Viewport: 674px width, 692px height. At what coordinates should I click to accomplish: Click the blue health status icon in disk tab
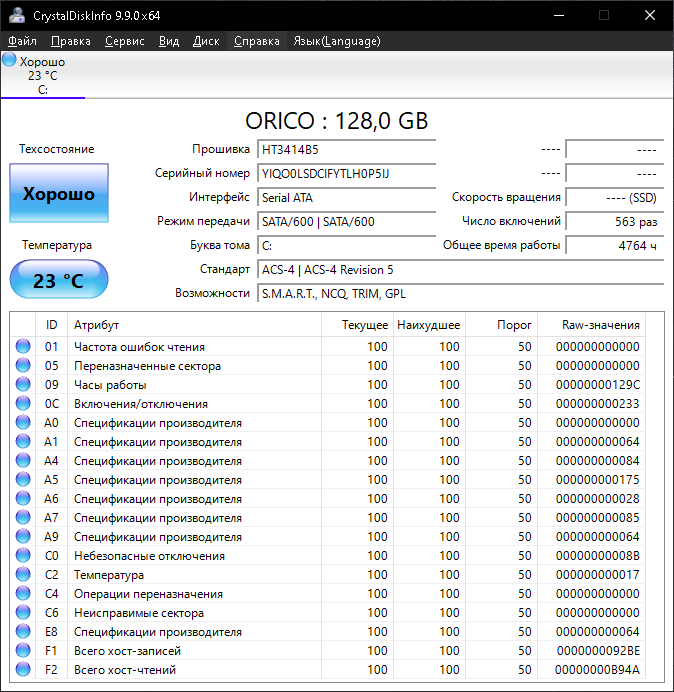(9, 60)
